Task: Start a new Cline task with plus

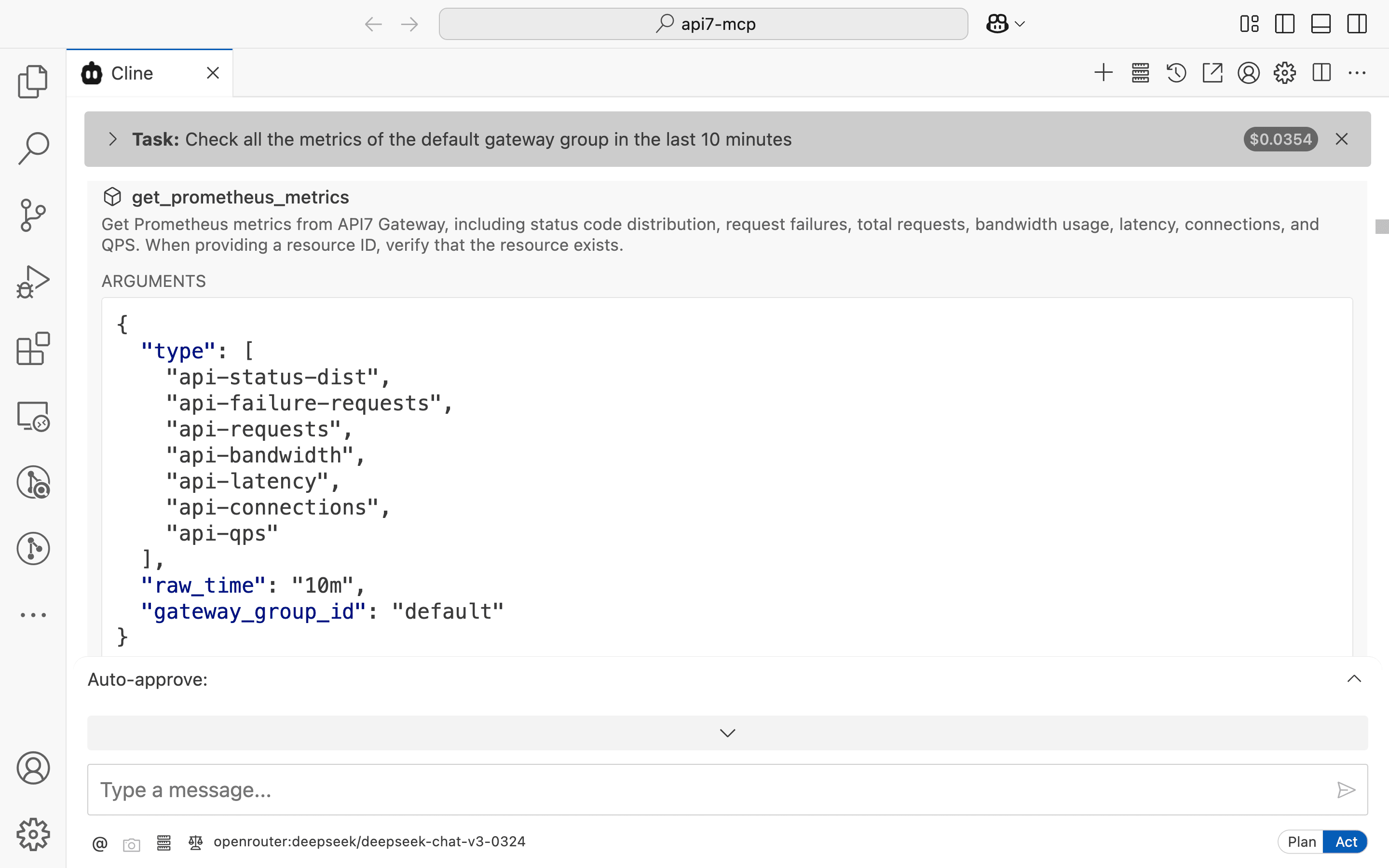Action: point(1103,73)
